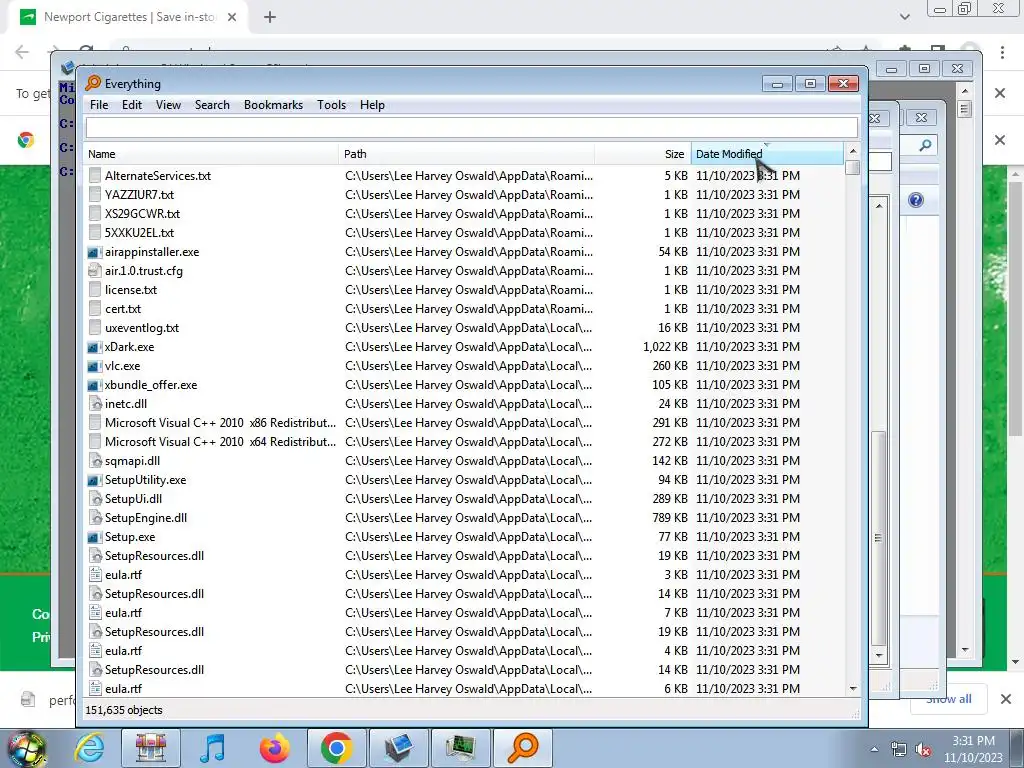Click the taskbar clock 3:31 PM
The height and width of the screenshot is (768, 1024).
coord(973,741)
